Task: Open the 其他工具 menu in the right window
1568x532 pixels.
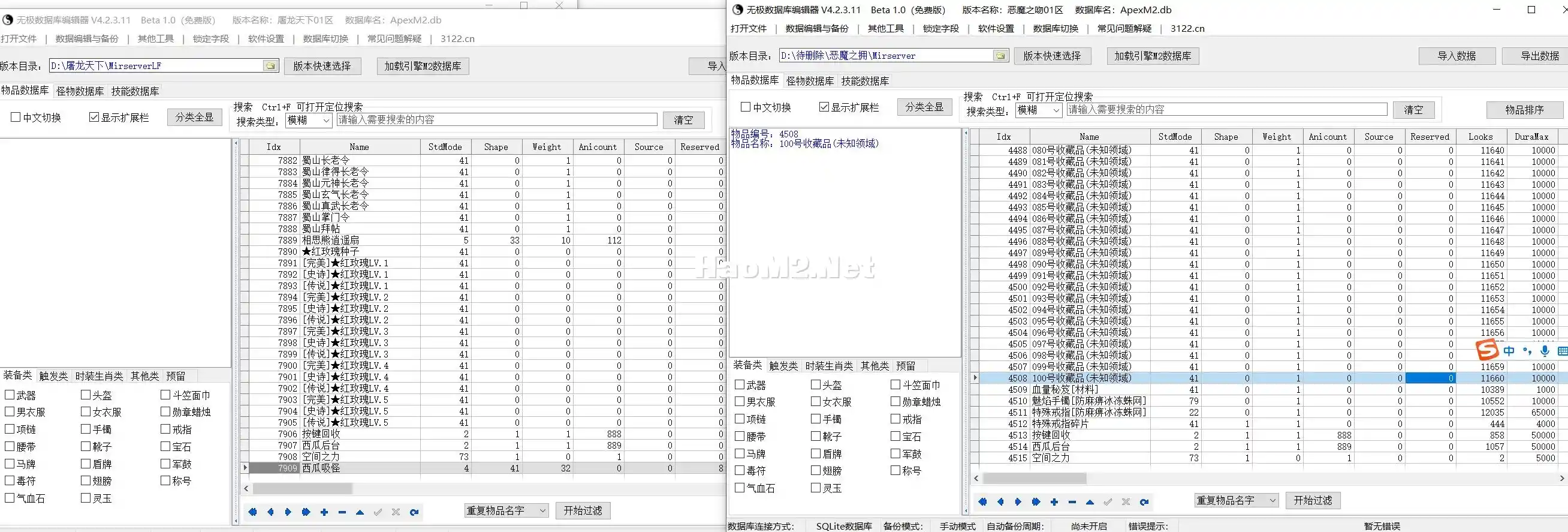Action: (886, 28)
